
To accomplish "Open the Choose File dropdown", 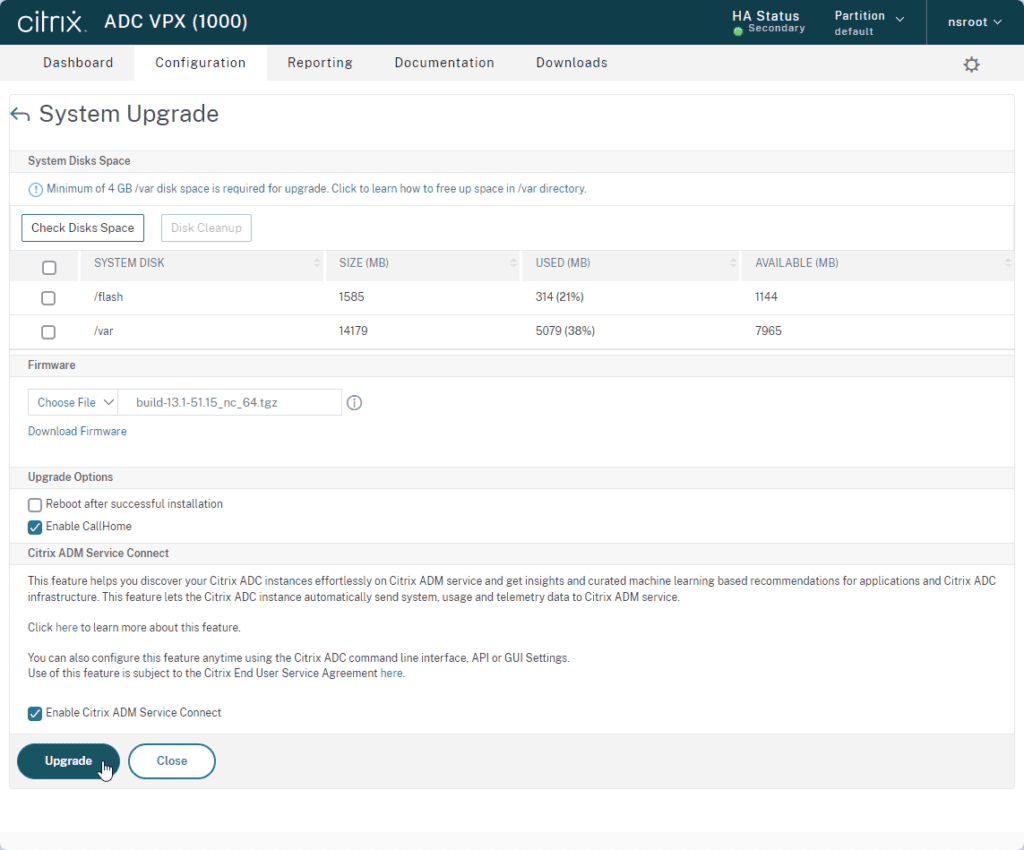I will (x=73, y=403).
